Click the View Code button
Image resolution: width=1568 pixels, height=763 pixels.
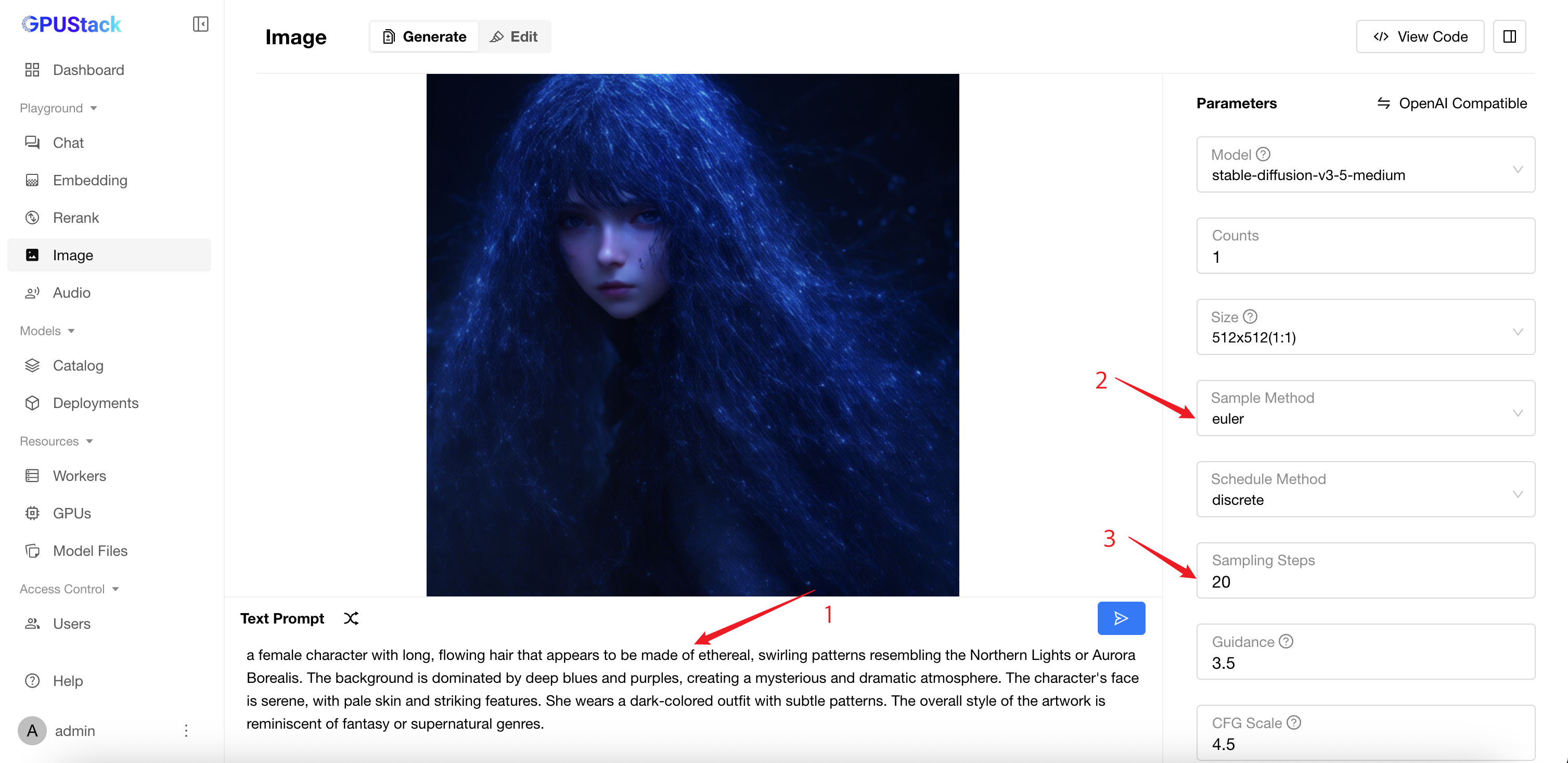(1420, 36)
